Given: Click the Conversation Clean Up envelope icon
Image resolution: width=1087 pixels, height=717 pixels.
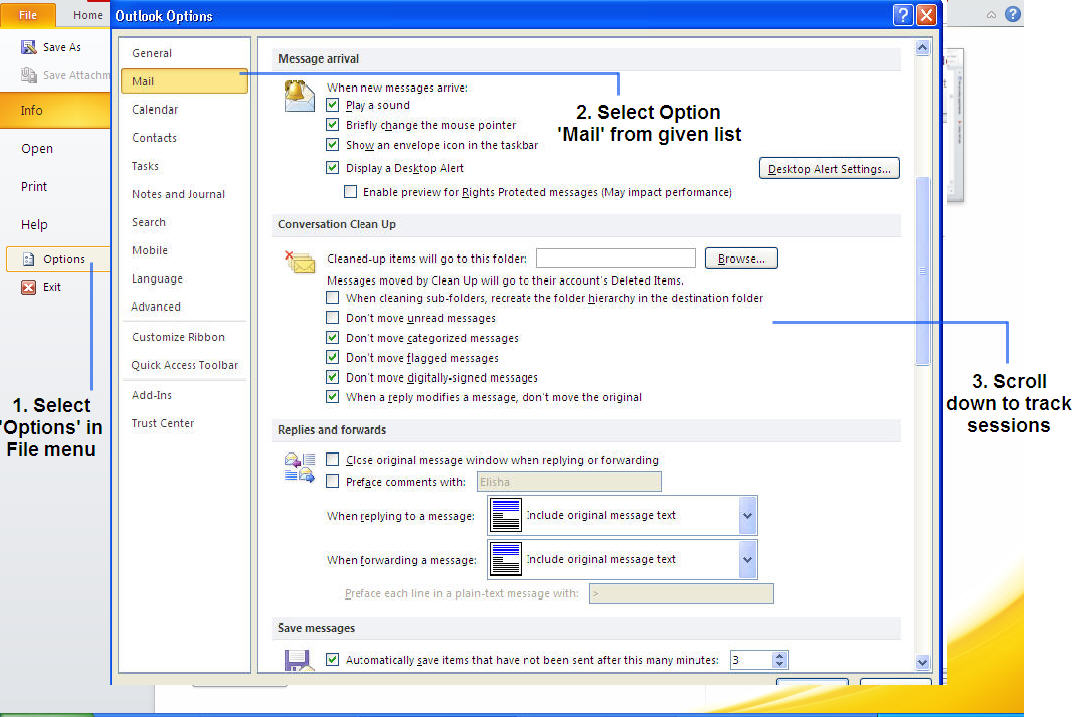Looking at the screenshot, I should coord(299,261).
